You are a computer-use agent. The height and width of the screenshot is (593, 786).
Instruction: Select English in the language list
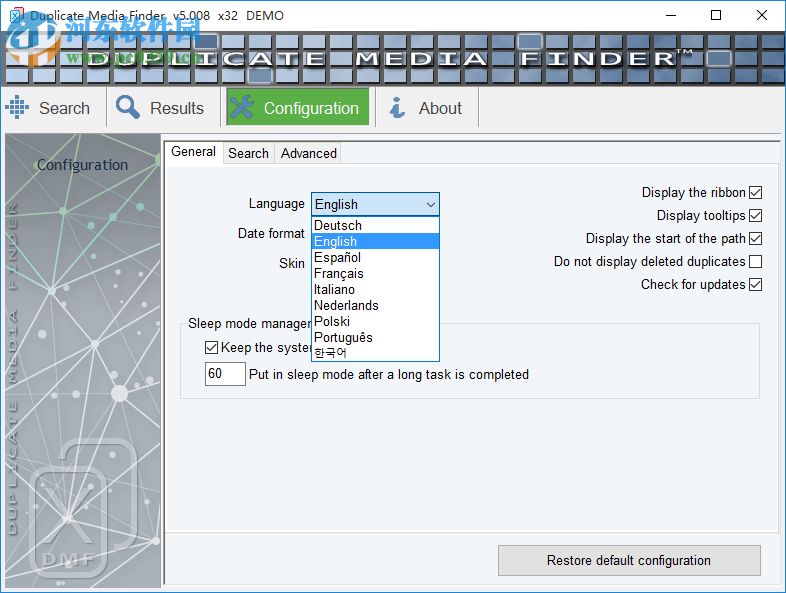point(375,242)
